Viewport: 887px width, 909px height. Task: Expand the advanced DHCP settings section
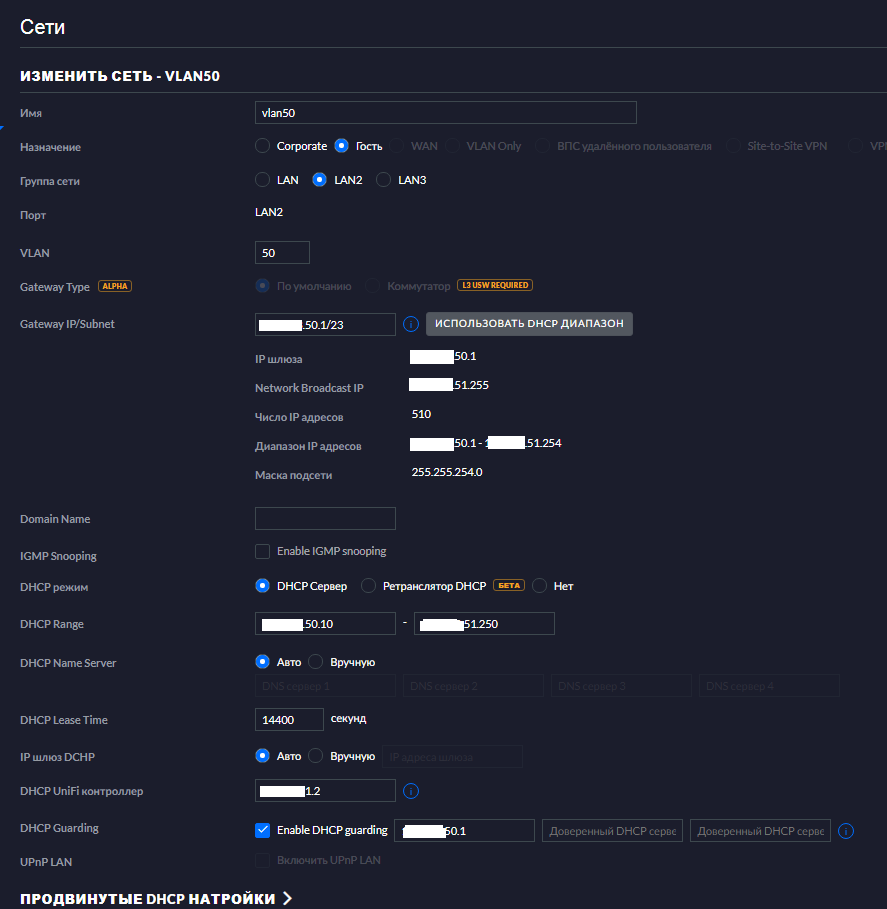pos(156,898)
